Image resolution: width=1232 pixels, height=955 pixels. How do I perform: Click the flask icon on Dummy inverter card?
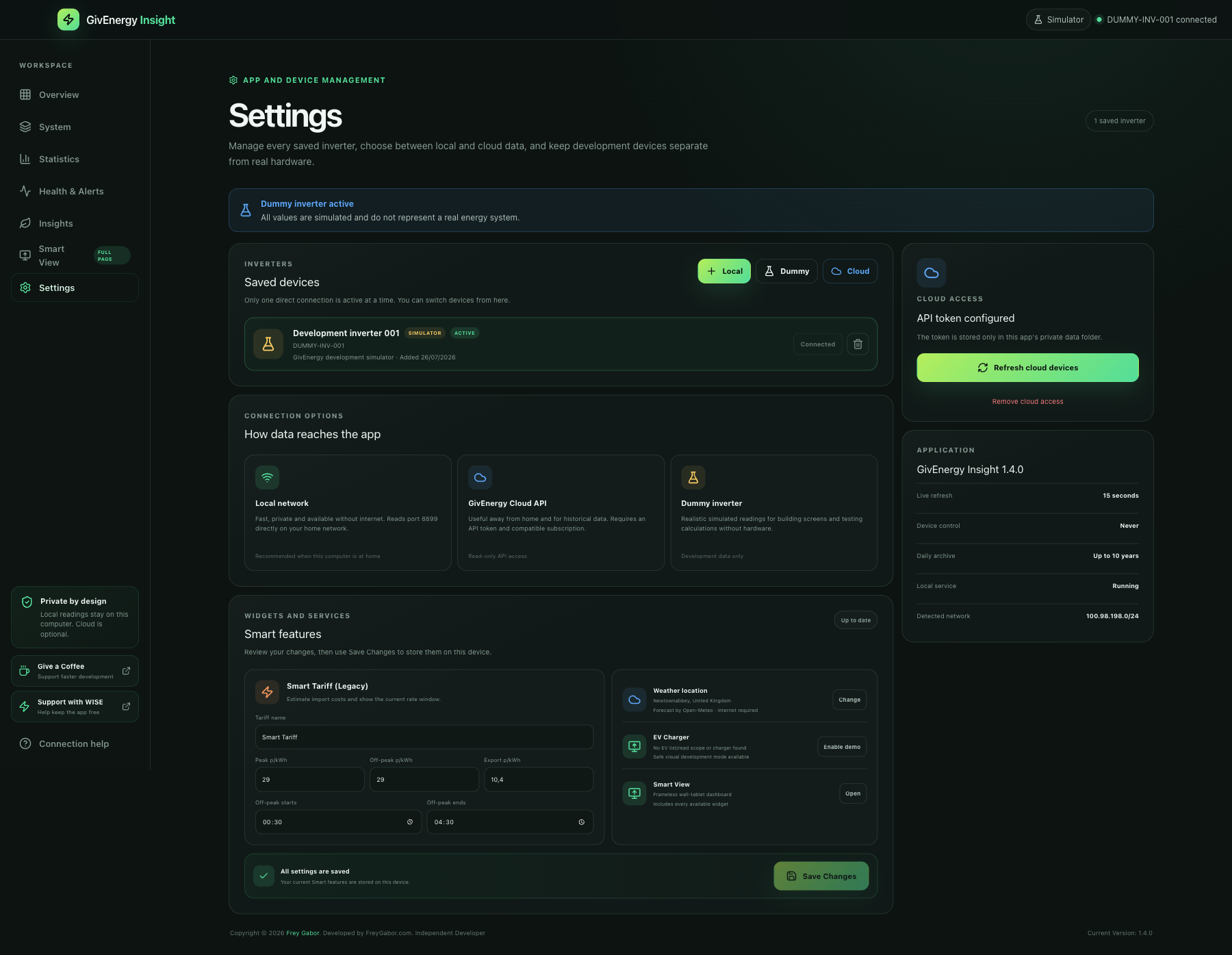693,478
